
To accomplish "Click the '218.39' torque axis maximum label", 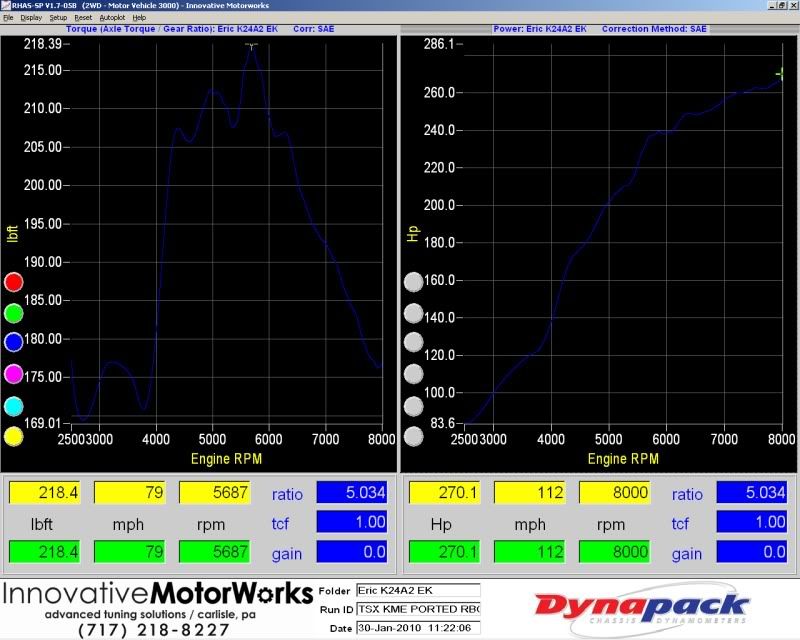I will click(42, 44).
